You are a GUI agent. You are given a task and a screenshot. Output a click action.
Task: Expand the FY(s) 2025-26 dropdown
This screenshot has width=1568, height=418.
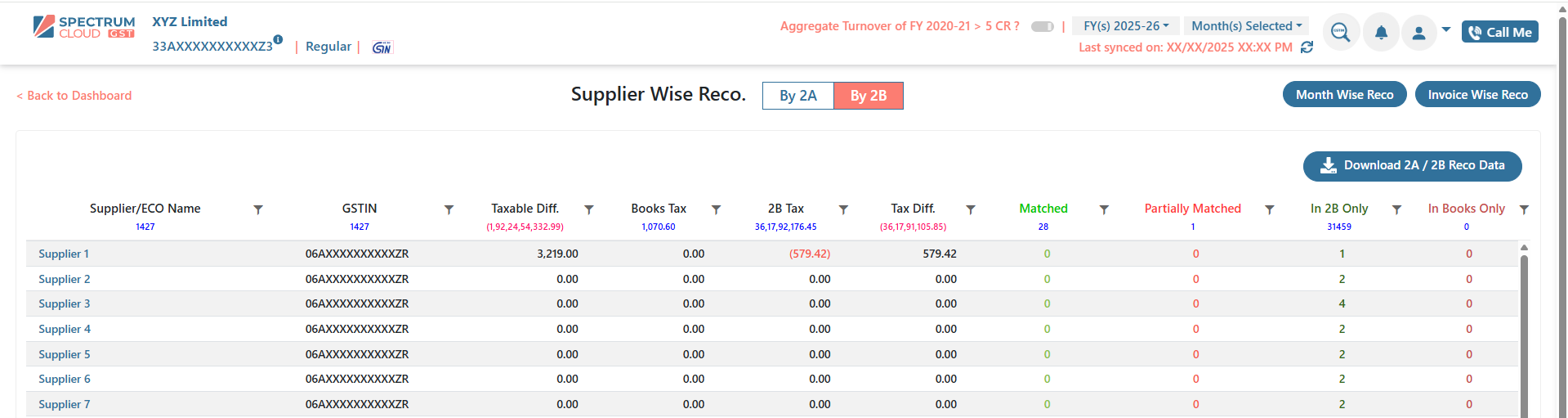(x=1125, y=26)
